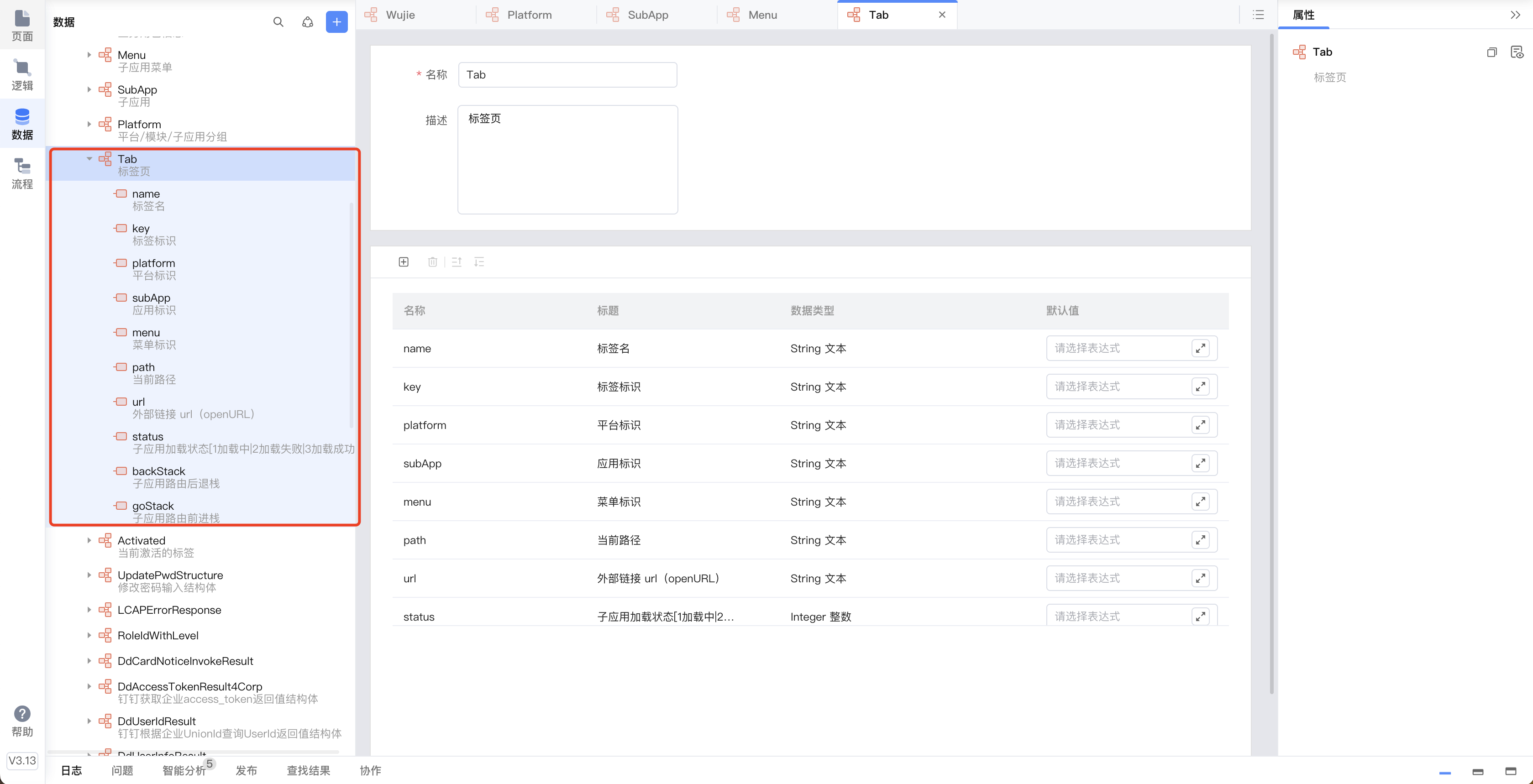Click the delete field trash icon
This screenshot has height=784, width=1533.
tap(433, 262)
